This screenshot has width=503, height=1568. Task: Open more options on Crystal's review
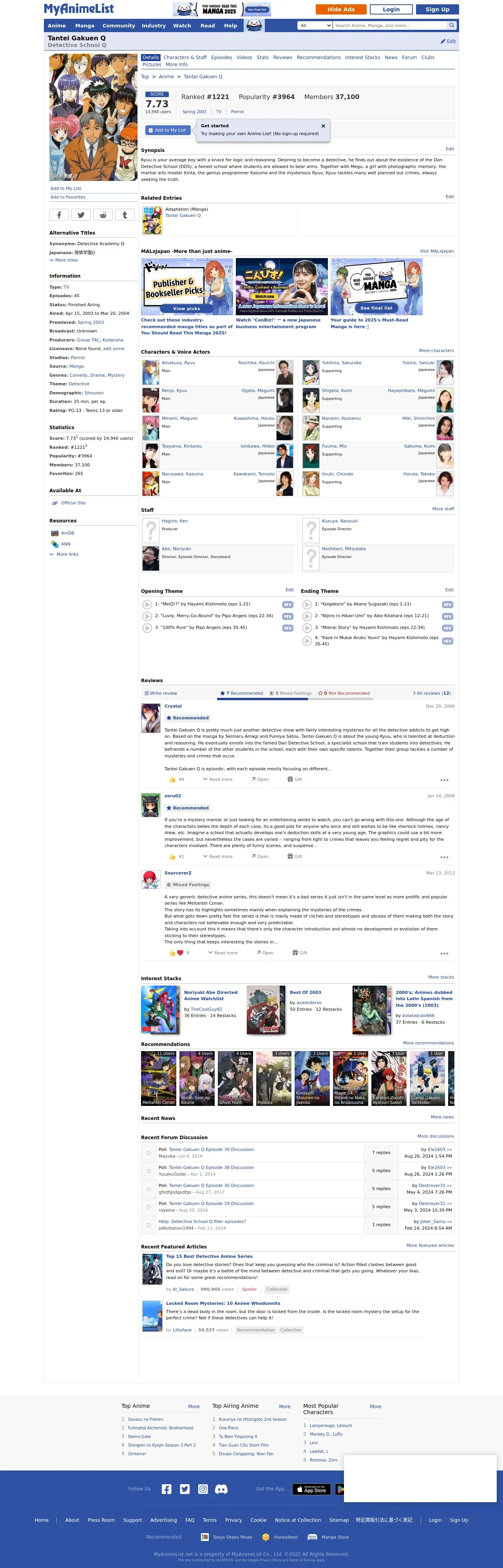coord(445,780)
